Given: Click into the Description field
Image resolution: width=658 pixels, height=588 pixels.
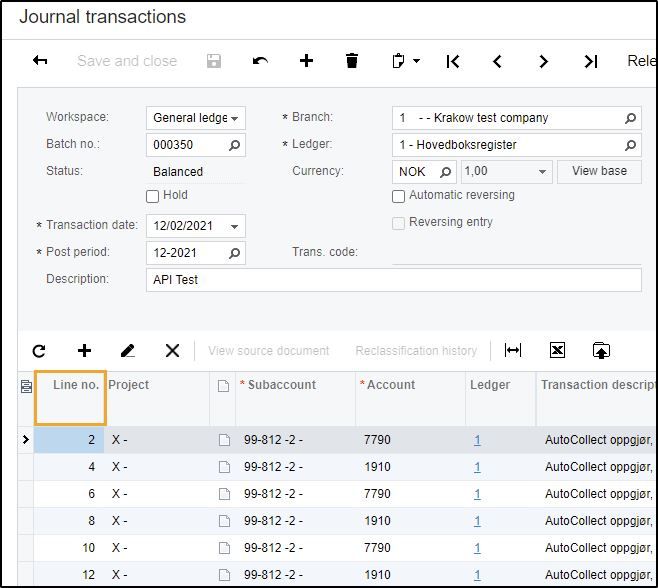Looking at the screenshot, I should click(393, 280).
